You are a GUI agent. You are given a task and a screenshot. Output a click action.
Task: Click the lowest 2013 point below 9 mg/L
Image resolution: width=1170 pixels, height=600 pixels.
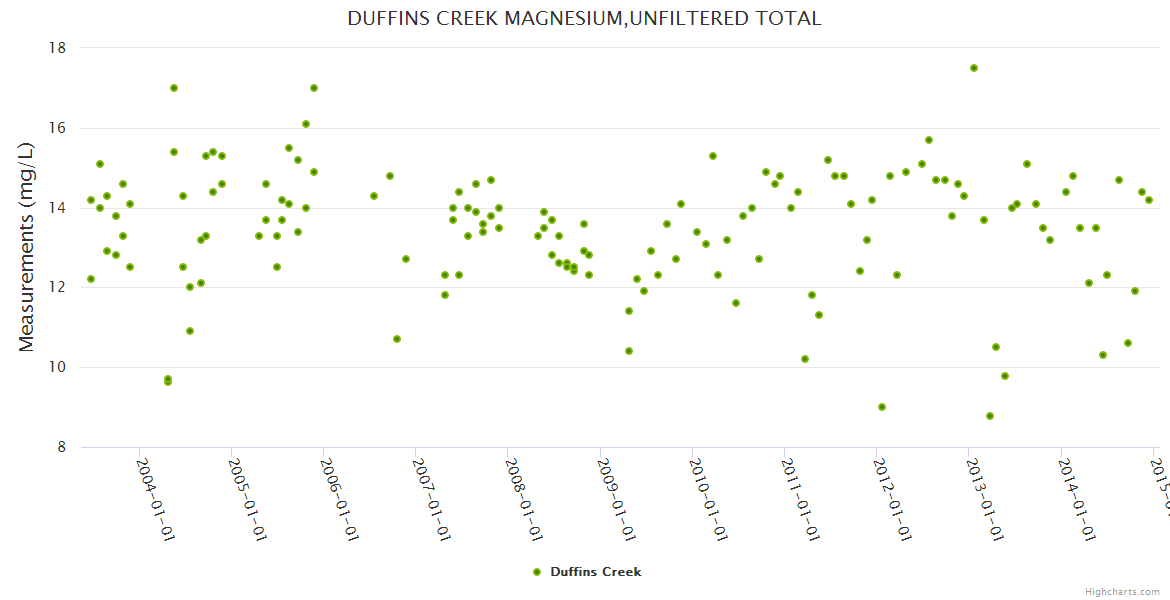click(x=990, y=416)
